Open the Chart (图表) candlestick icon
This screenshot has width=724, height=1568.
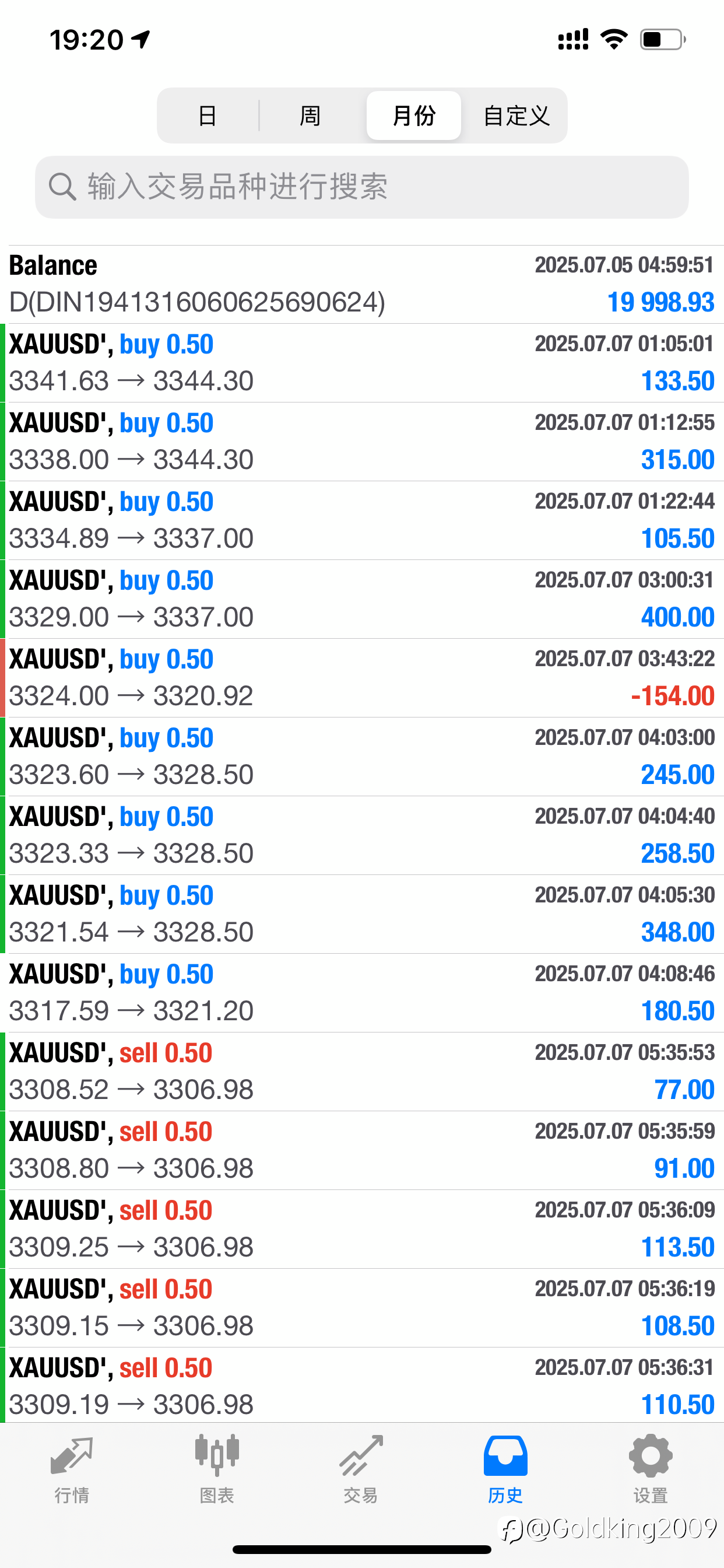(217, 1456)
